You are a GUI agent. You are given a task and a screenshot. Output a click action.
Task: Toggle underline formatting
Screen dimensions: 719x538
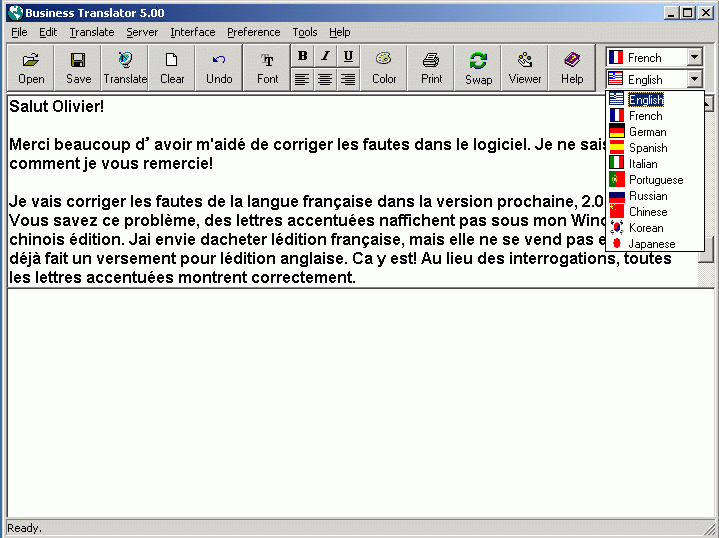pos(348,56)
